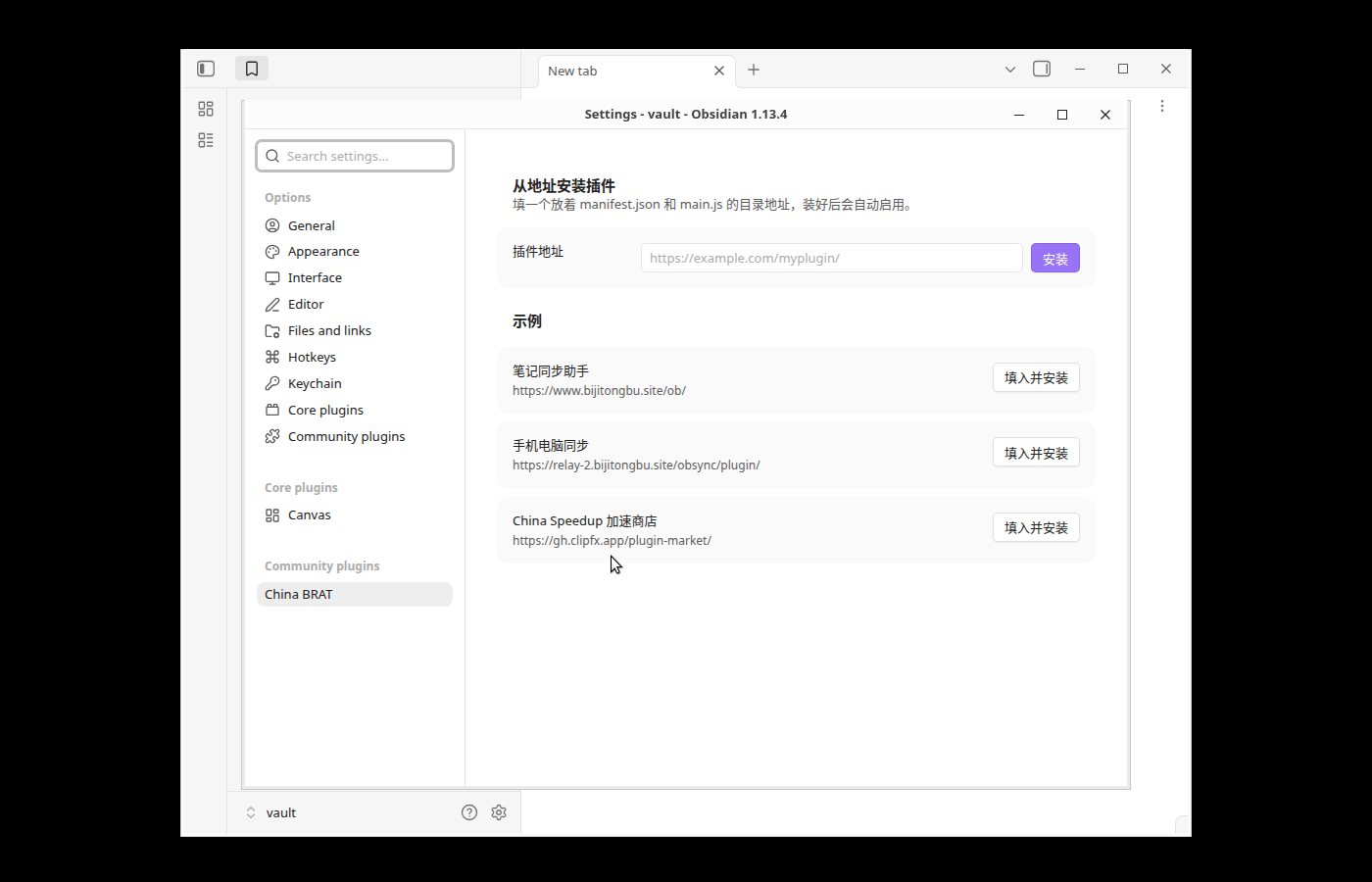
Task: Click the 示例 heading
Action: (x=527, y=321)
